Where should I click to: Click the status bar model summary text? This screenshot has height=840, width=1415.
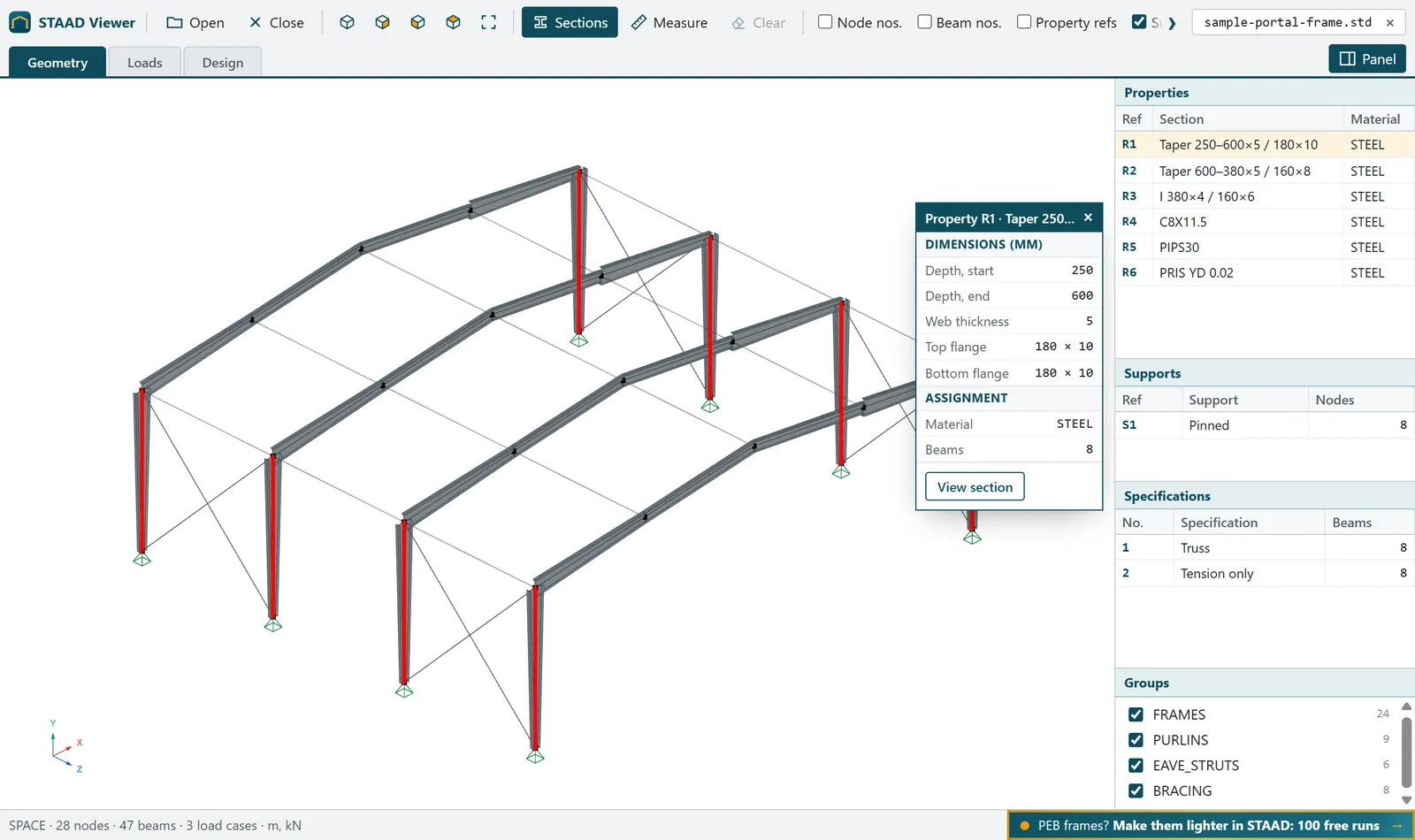(155, 826)
